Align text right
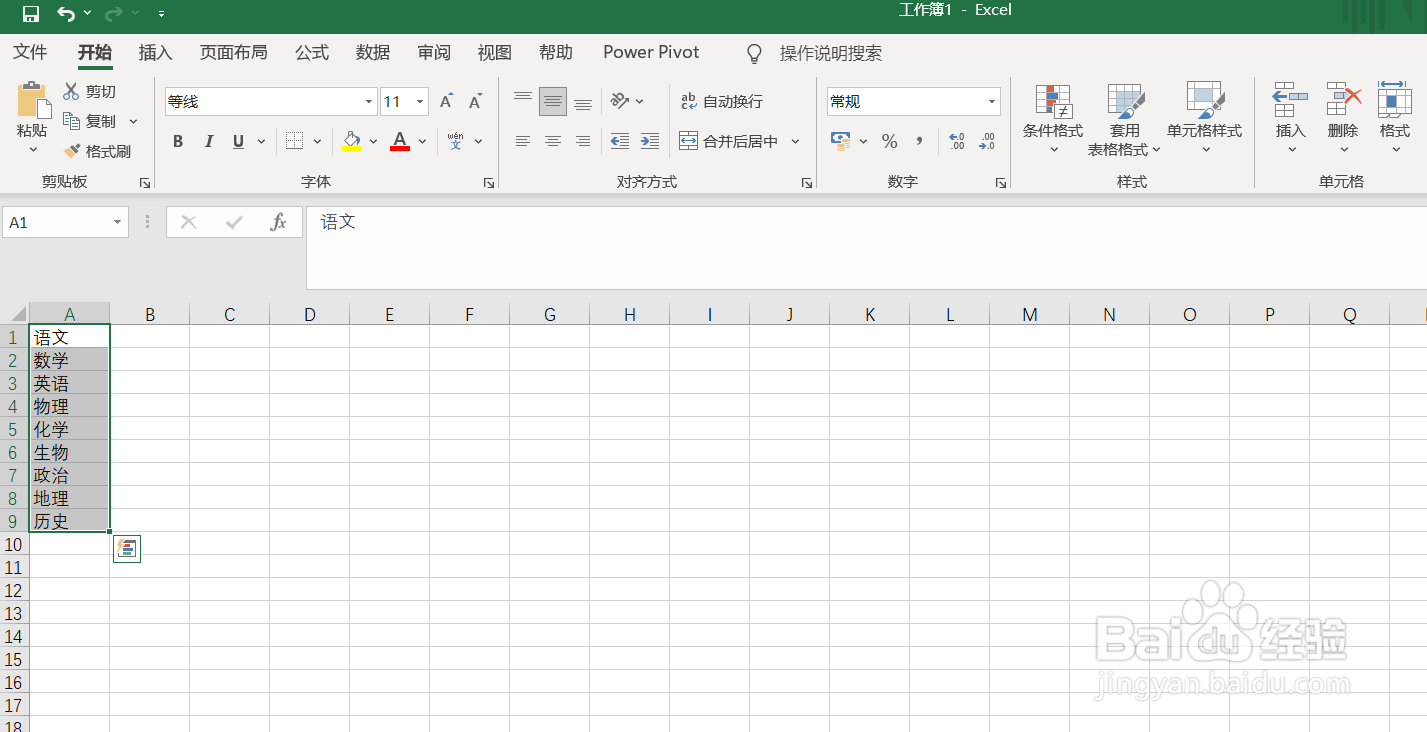 tap(583, 141)
